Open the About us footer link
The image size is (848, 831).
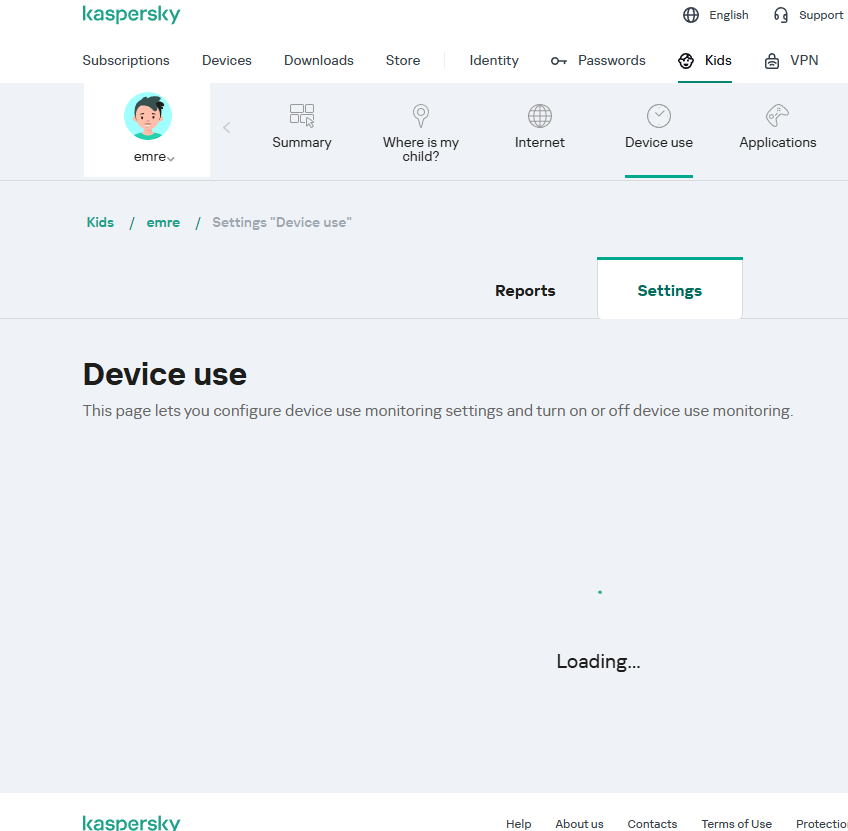(579, 824)
